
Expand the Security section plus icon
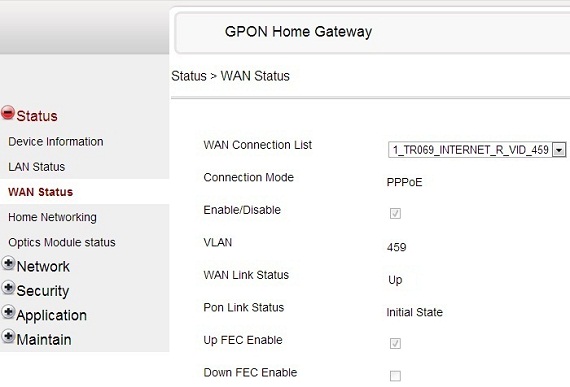(8, 287)
